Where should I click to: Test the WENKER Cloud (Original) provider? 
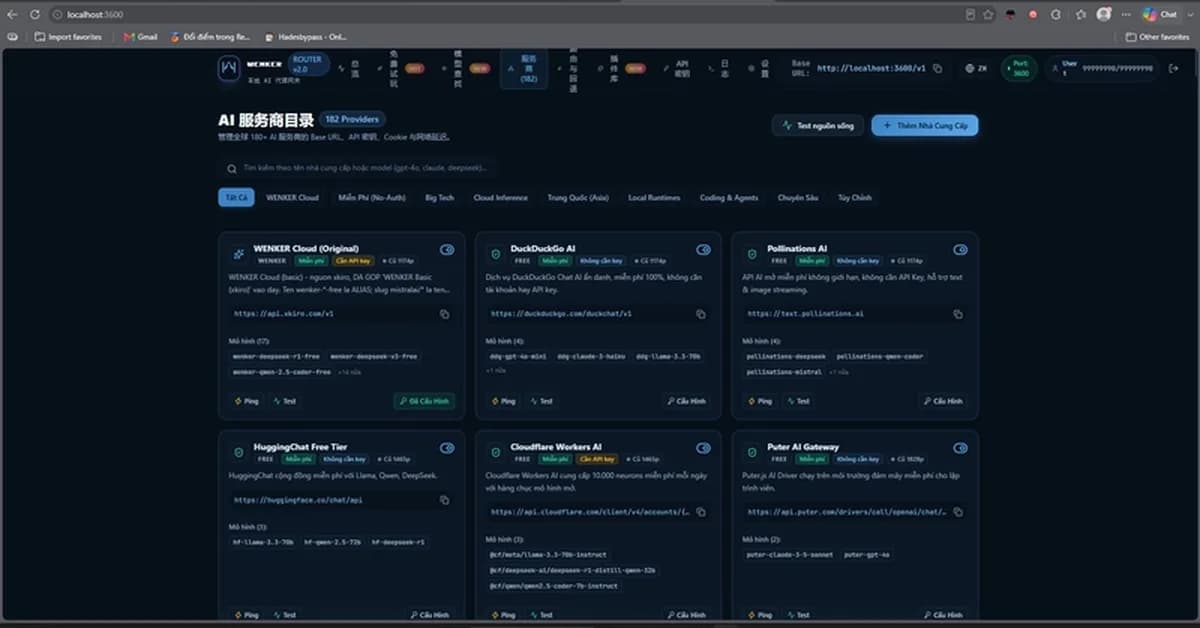pos(284,401)
